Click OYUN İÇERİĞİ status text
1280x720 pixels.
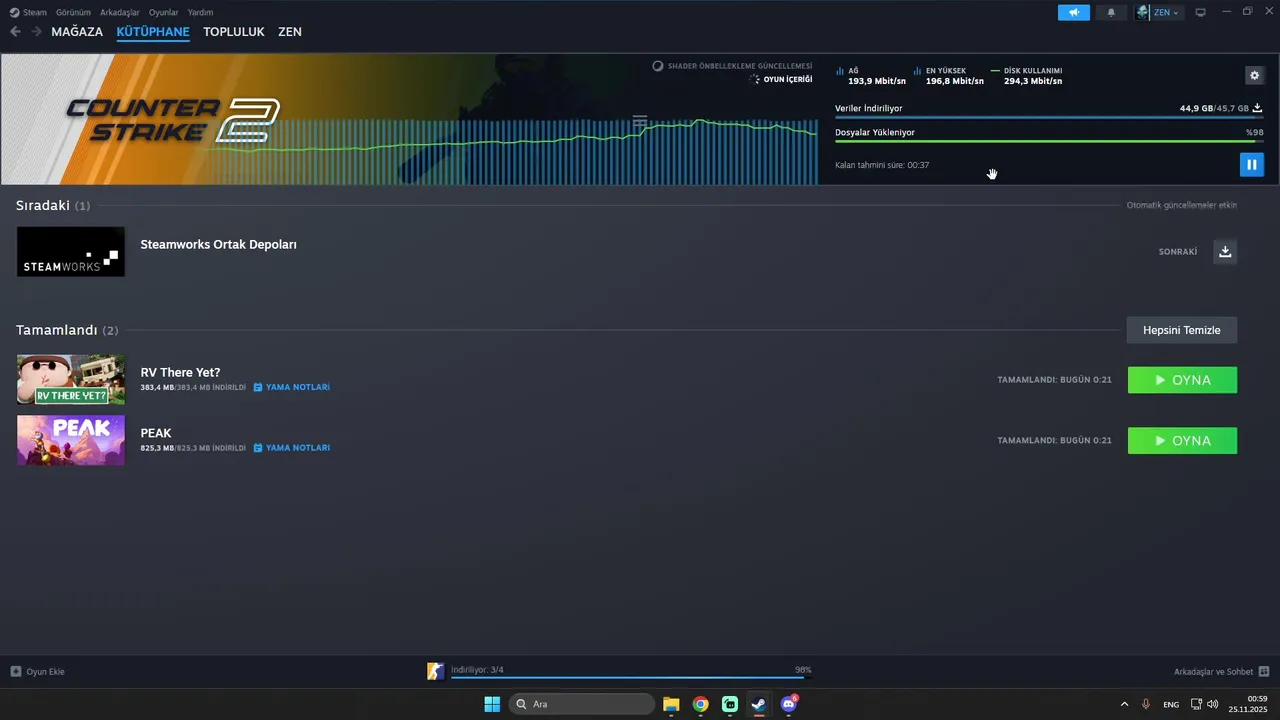[788, 79]
